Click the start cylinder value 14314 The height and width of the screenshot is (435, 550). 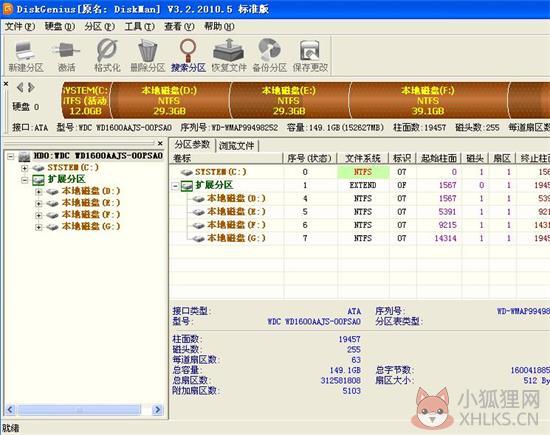click(445, 239)
